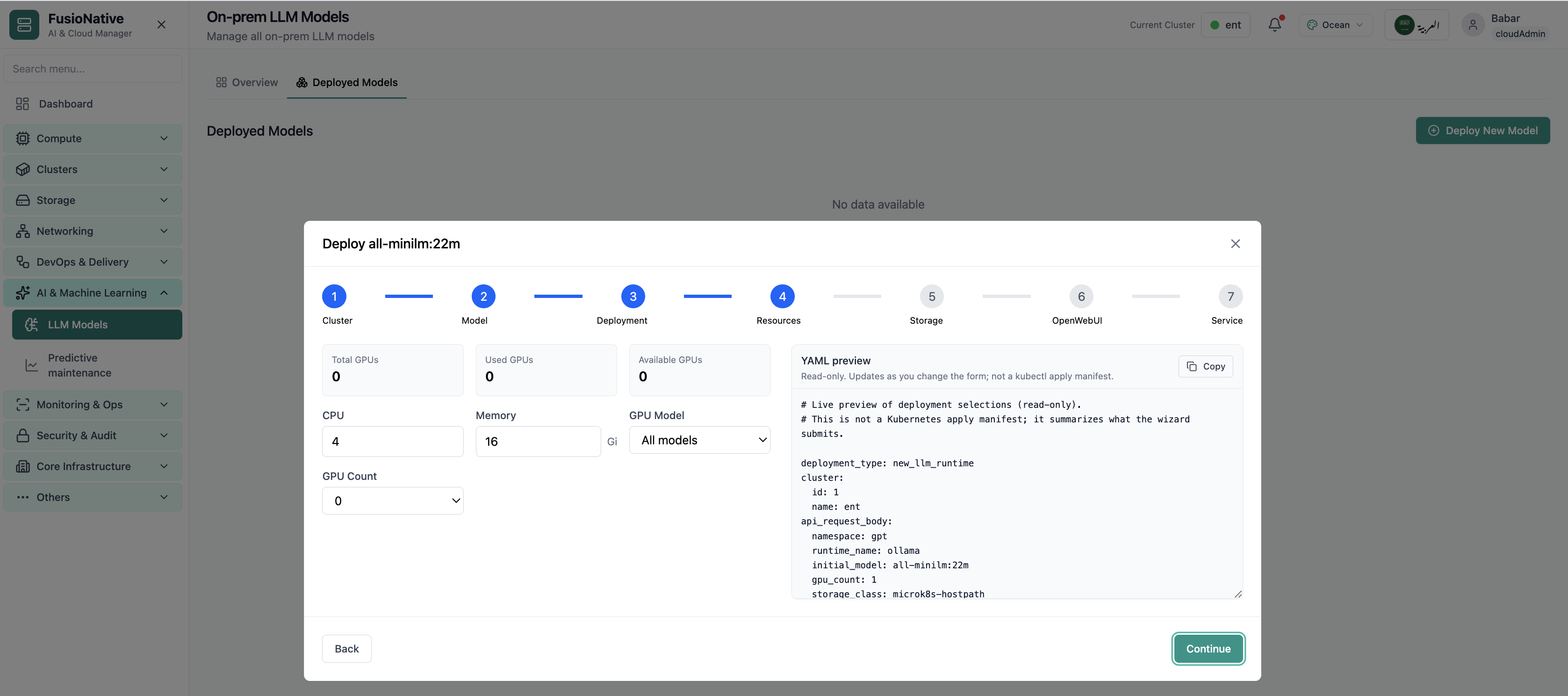Click the FusioNative logo icon
Screen dimensions: 1568x696
[24, 24]
